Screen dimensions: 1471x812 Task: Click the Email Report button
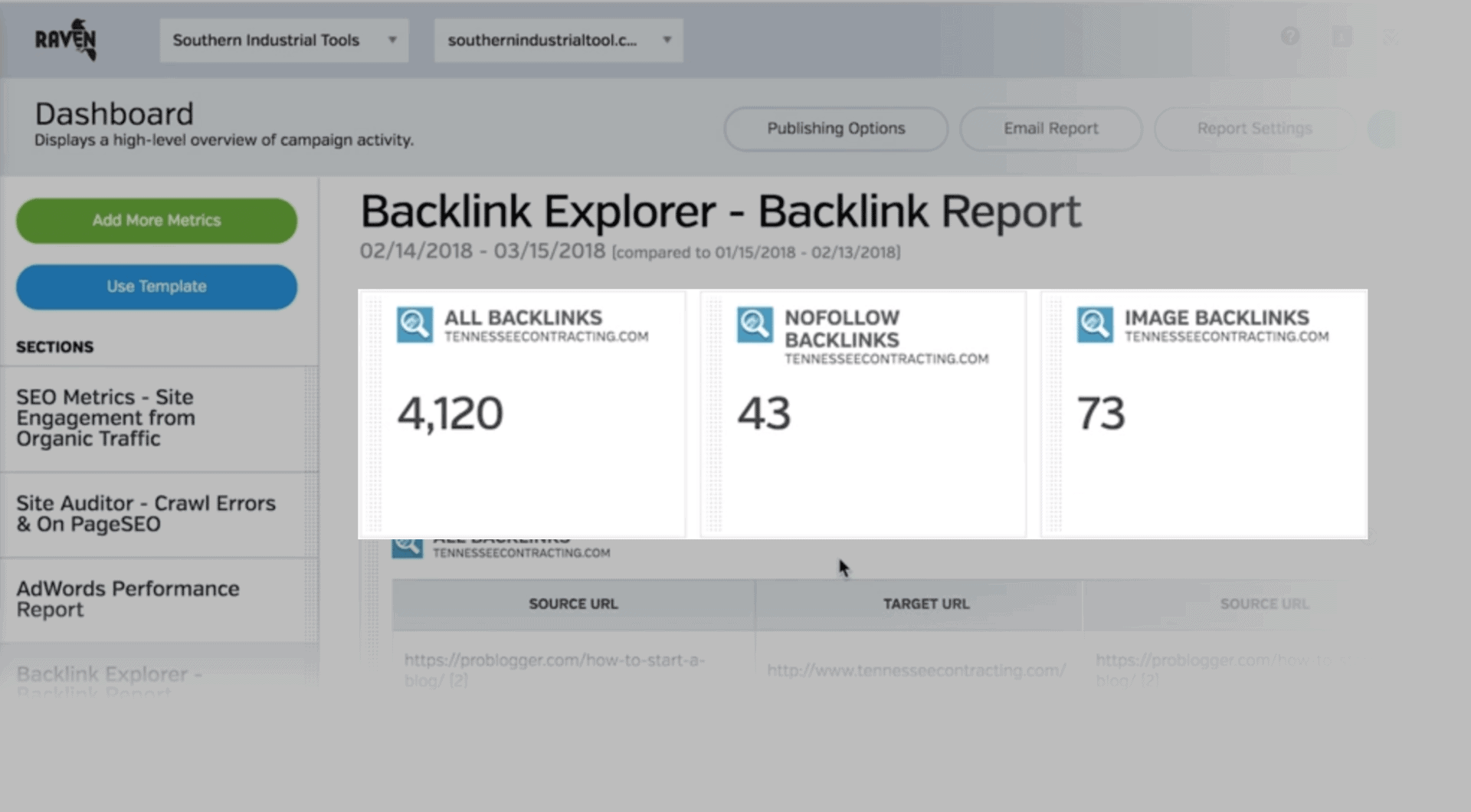coord(1050,129)
